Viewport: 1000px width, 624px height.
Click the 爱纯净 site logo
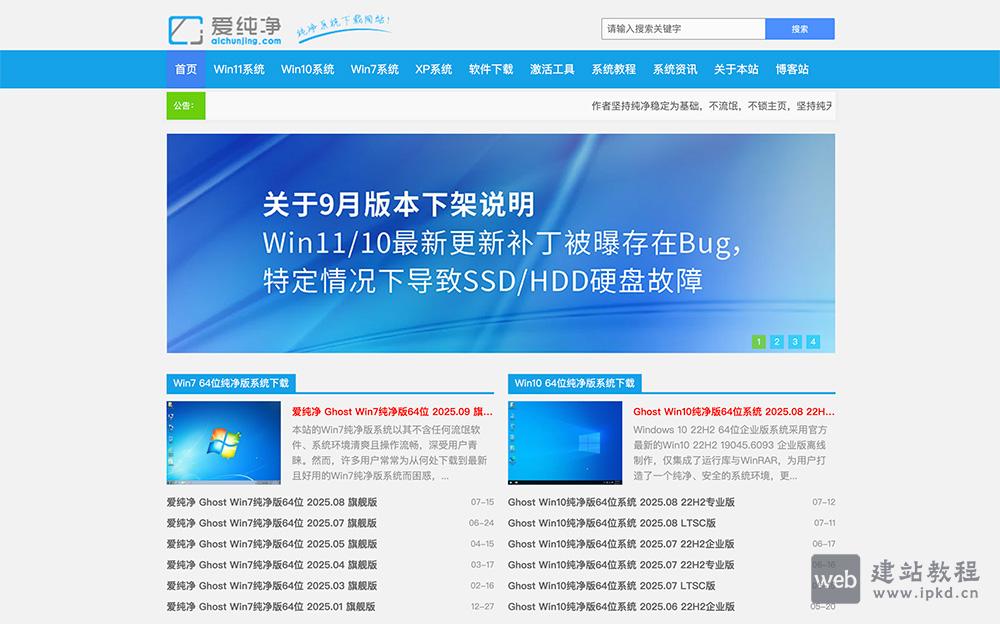click(x=224, y=30)
